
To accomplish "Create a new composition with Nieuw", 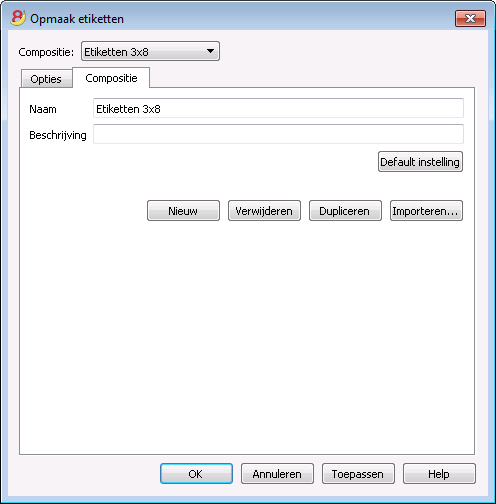I will coord(183,211).
